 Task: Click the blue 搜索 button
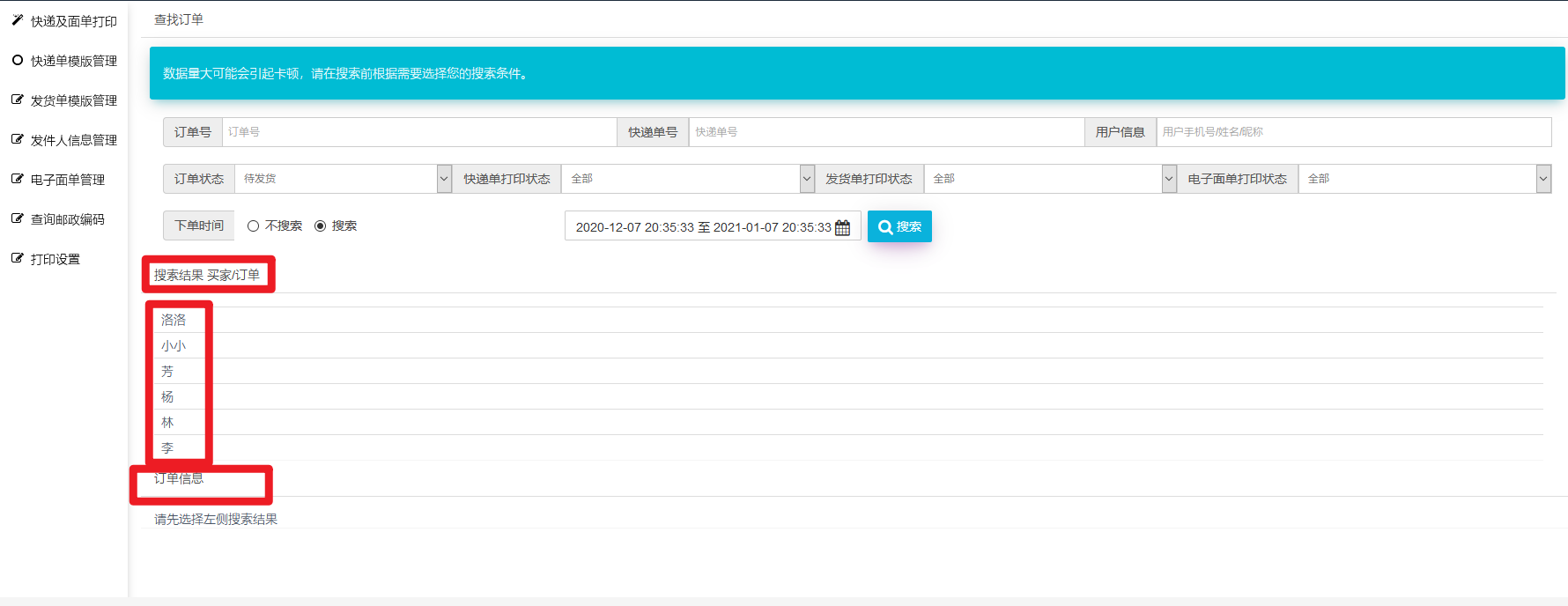point(899,226)
